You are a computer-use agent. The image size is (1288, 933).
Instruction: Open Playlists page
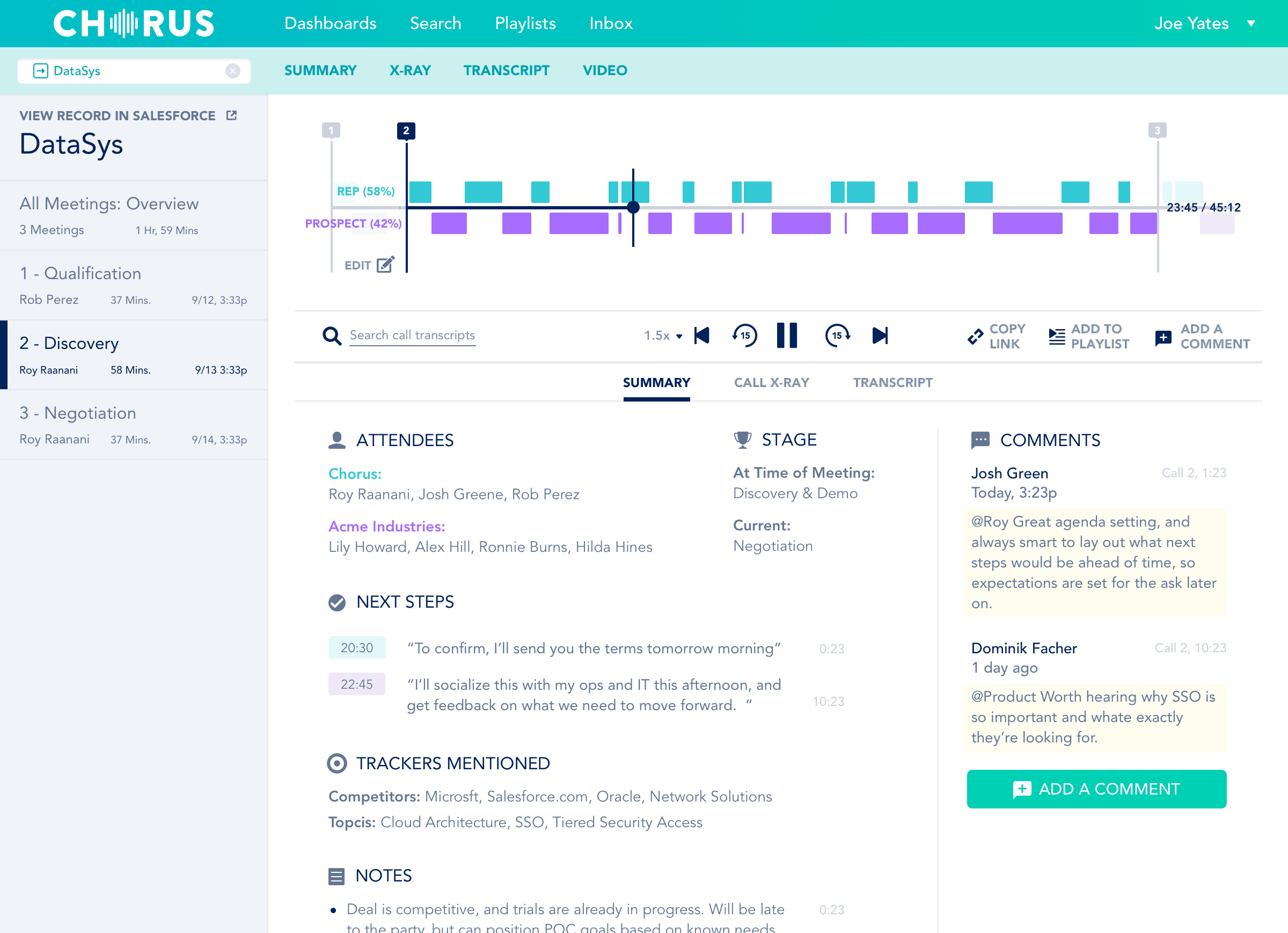point(525,23)
